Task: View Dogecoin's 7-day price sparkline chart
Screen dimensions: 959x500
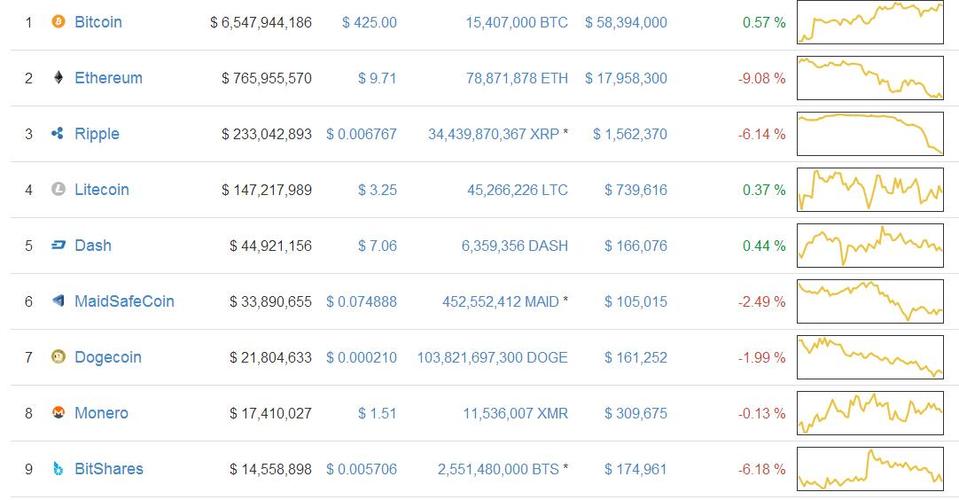Action: coord(870,357)
